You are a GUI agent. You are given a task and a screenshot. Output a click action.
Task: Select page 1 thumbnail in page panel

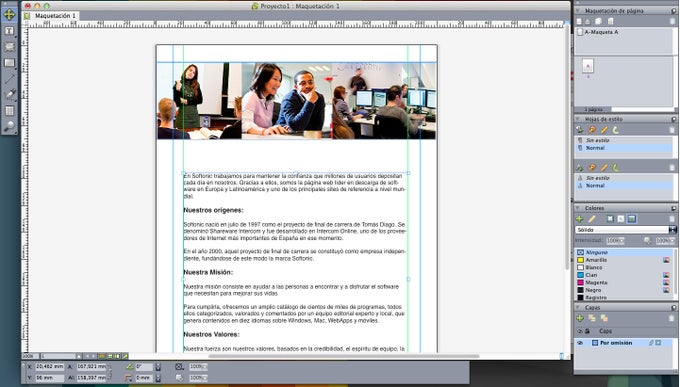tap(588, 66)
